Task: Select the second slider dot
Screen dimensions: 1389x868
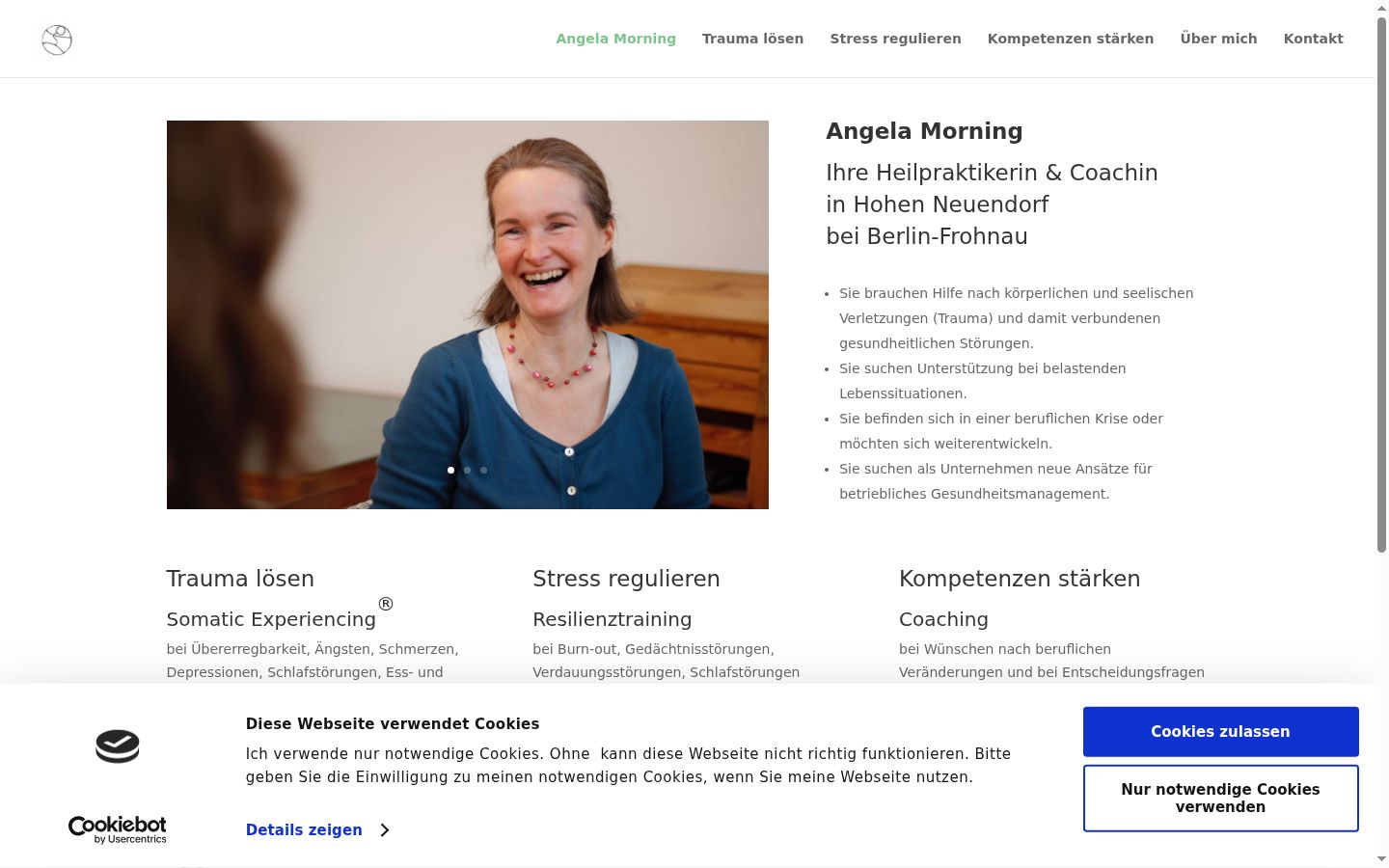Action: point(467,471)
